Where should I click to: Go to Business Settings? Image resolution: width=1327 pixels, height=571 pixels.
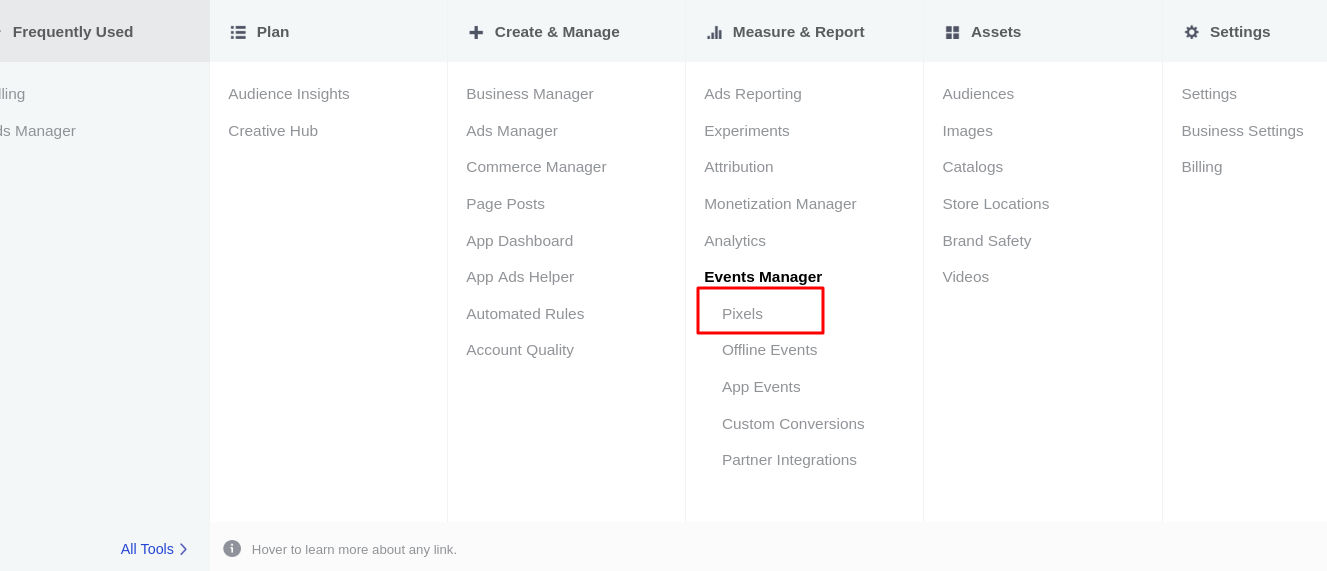click(1242, 131)
